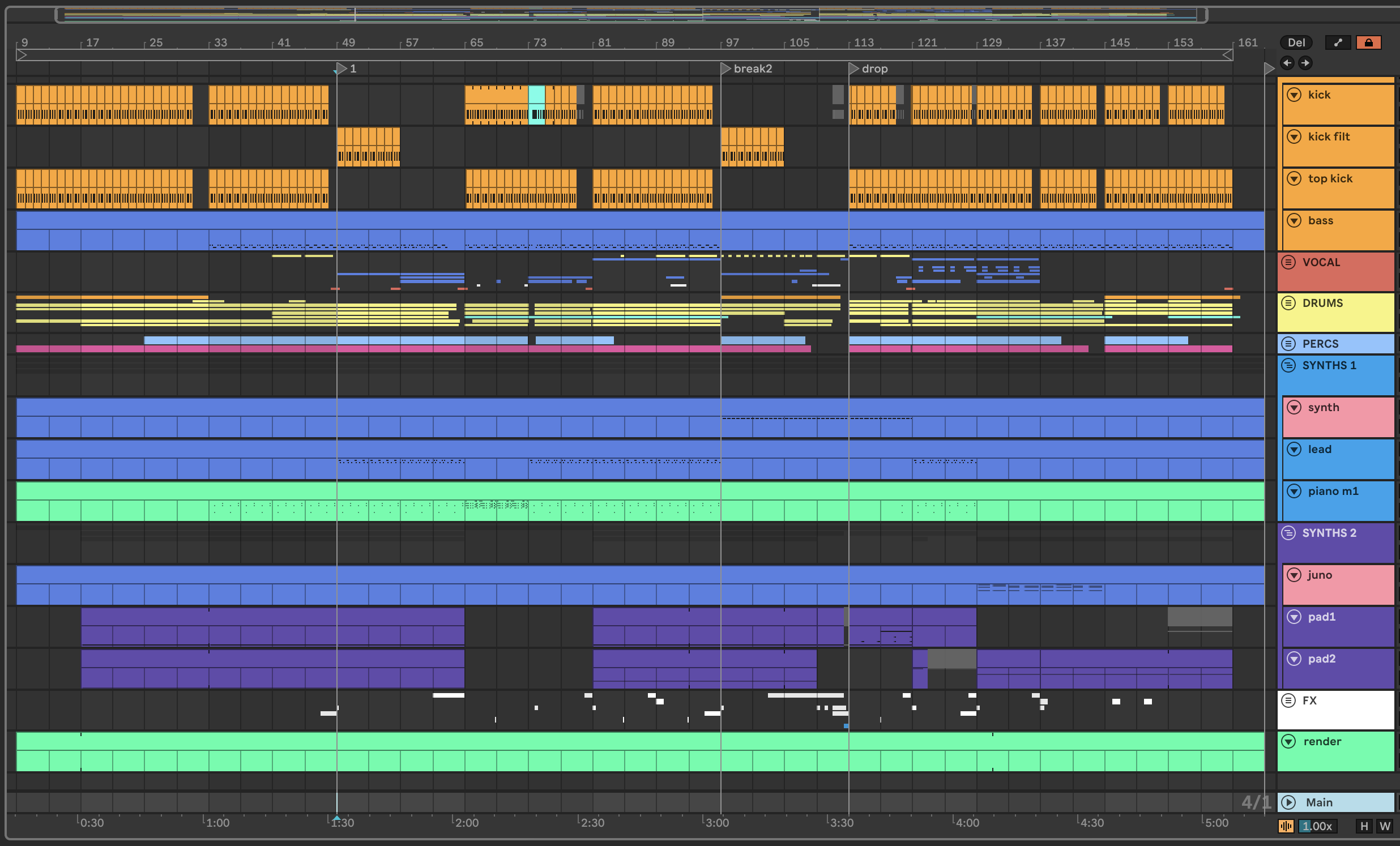Fold the SYNTHS 1 group track
The width and height of the screenshot is (1400, 846).
tap(1288, 365)
